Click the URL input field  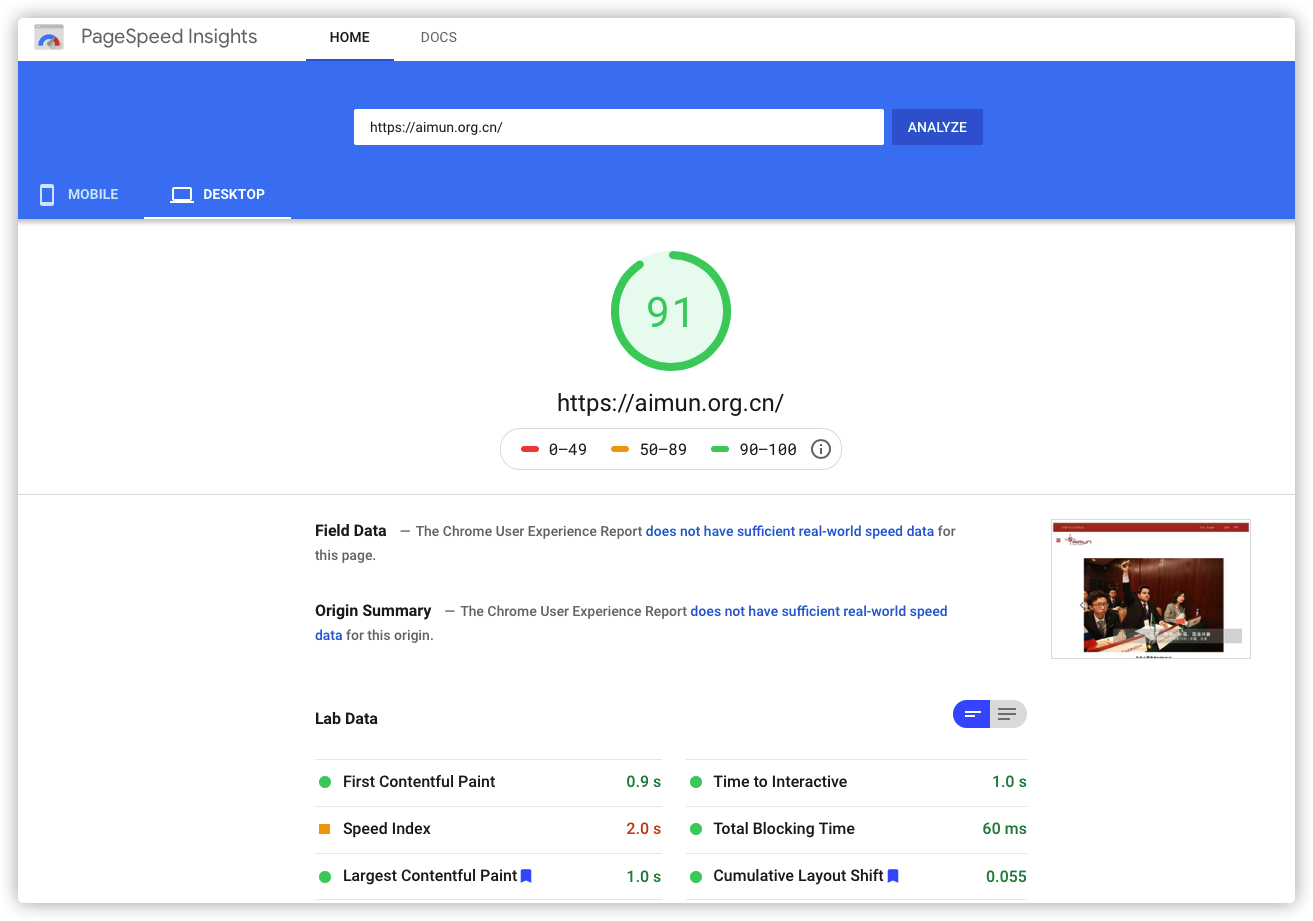[619, 127]
